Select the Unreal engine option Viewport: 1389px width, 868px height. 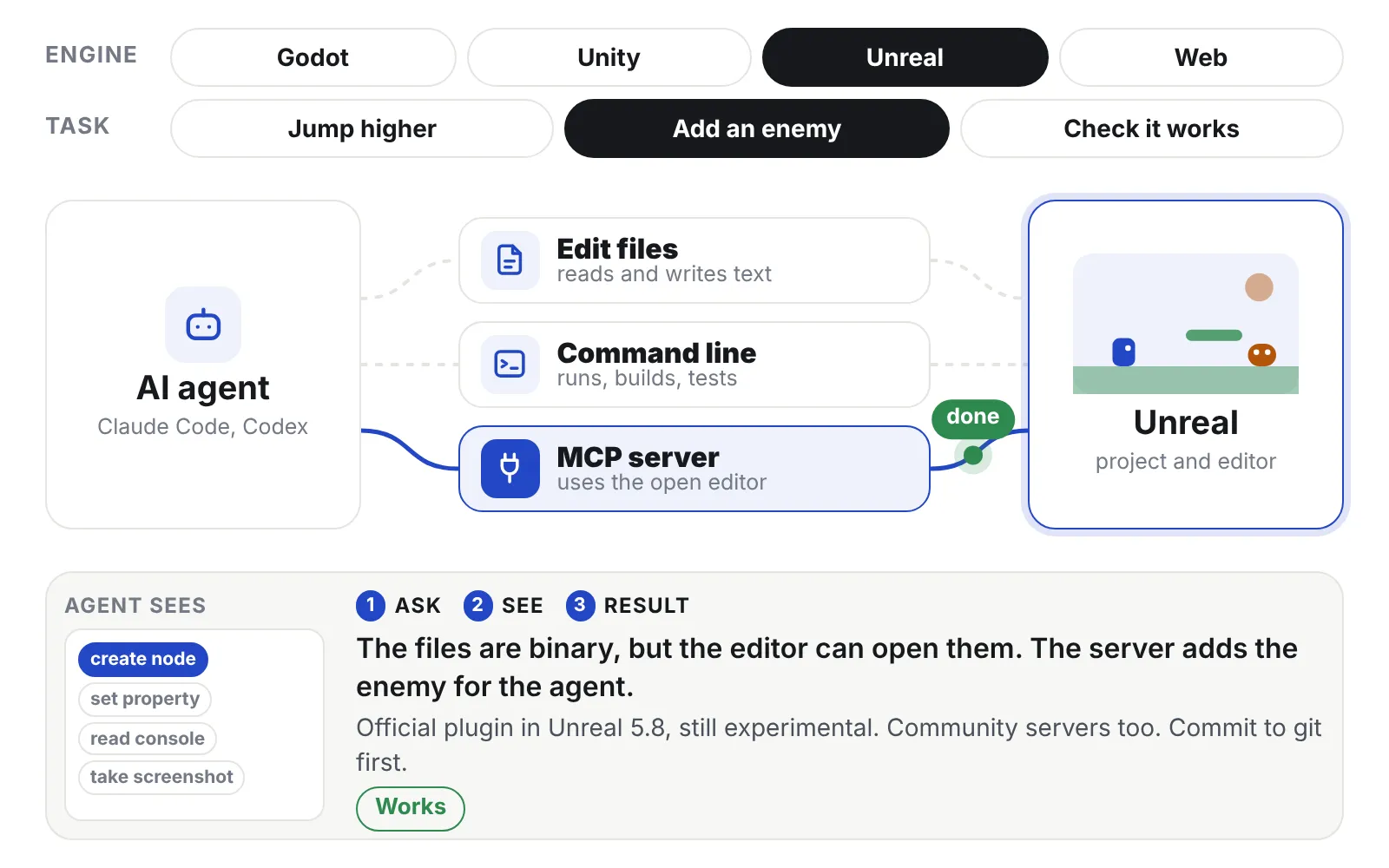point(905,57)
